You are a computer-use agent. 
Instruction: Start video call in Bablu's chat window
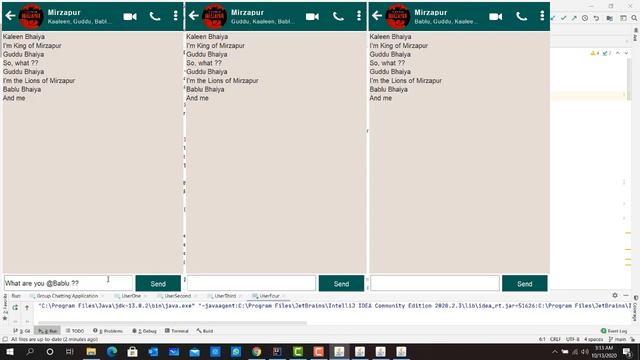point(496,16)
